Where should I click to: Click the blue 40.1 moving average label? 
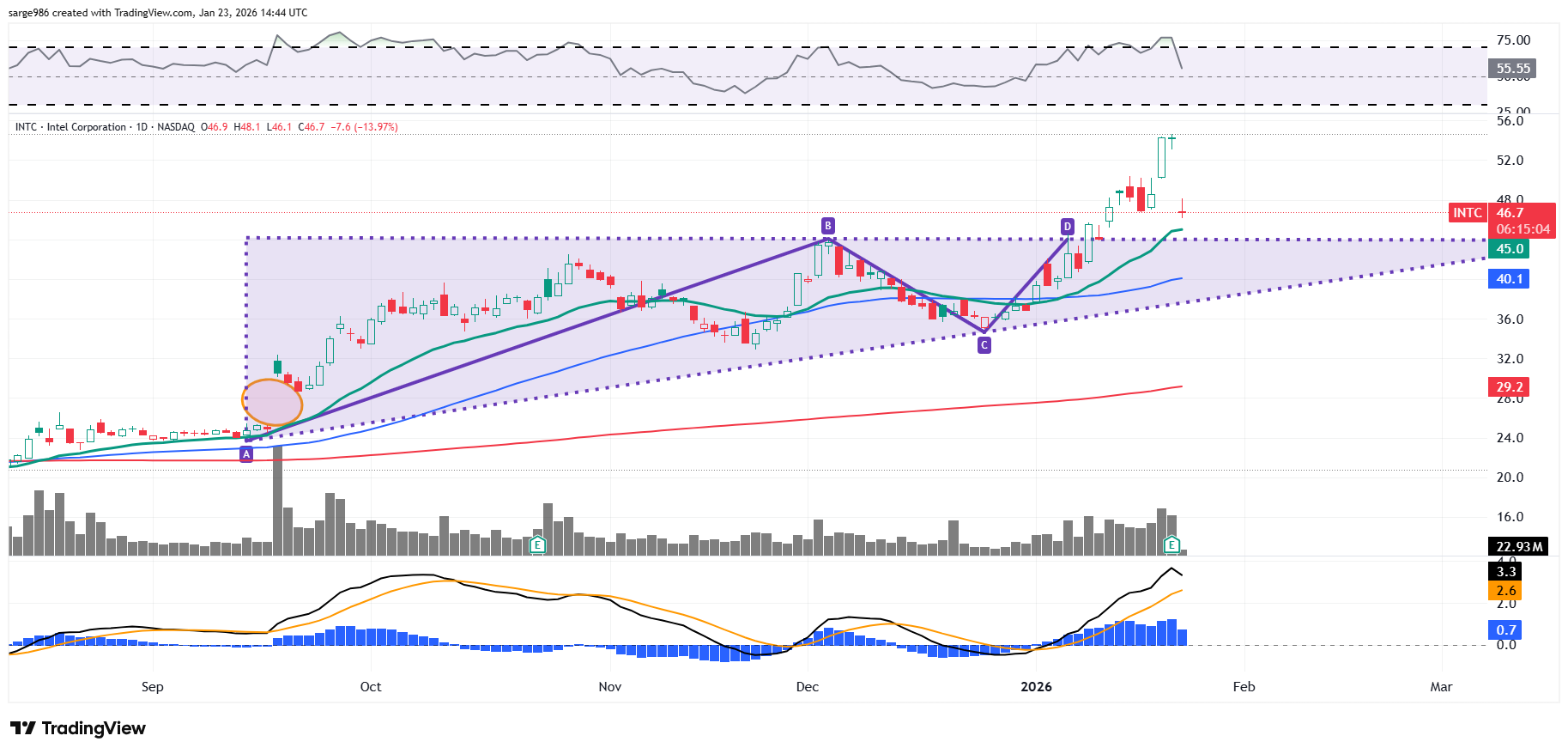click(x=1510, y=279)
